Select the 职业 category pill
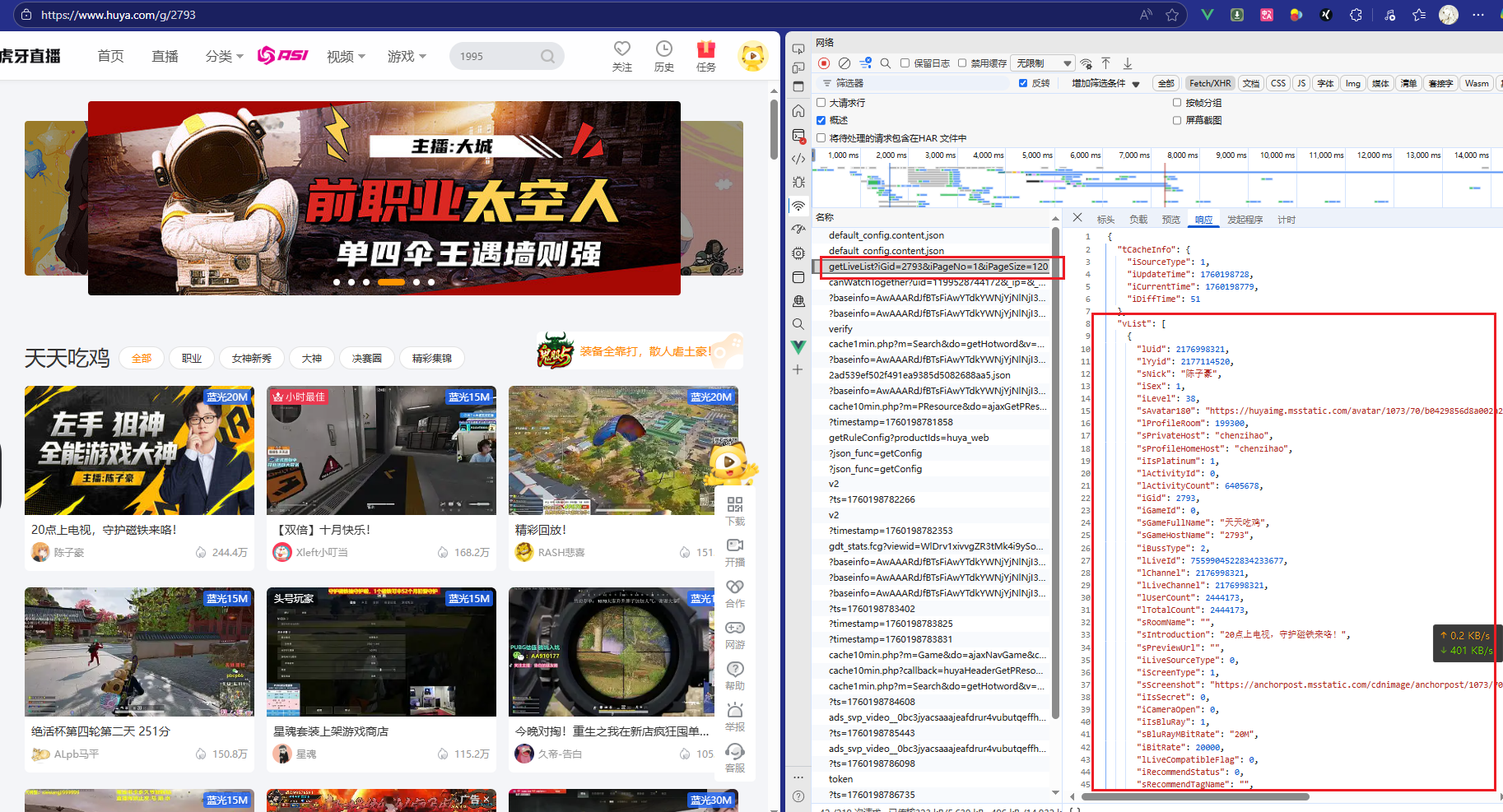 (x=192, y=358)
